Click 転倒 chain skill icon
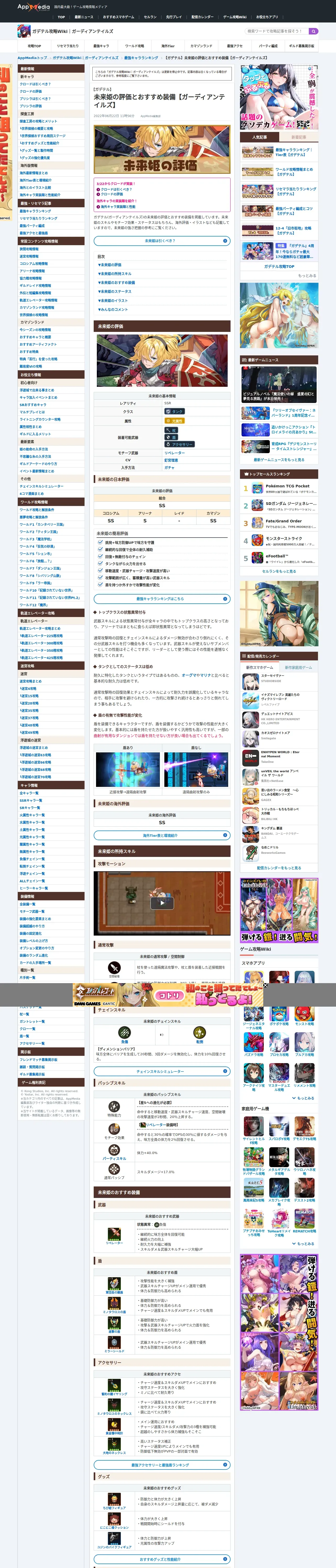 tap(199, 1033)
